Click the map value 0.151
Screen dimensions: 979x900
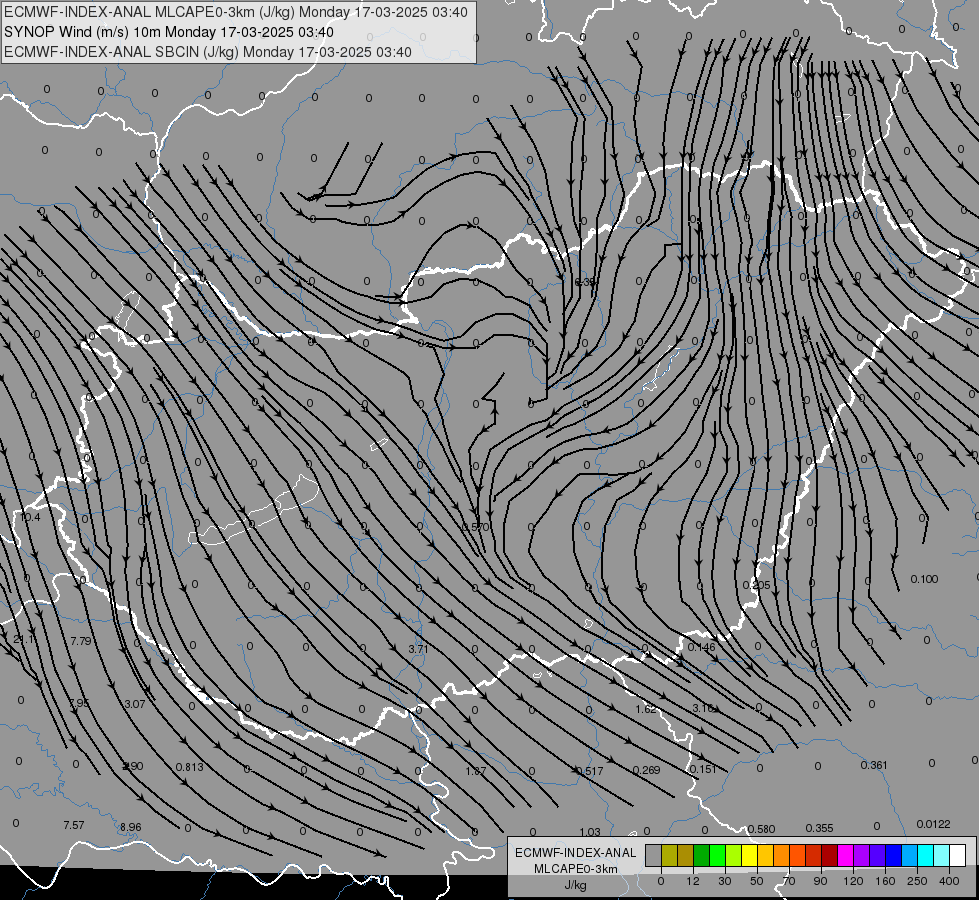click(703, 769)
